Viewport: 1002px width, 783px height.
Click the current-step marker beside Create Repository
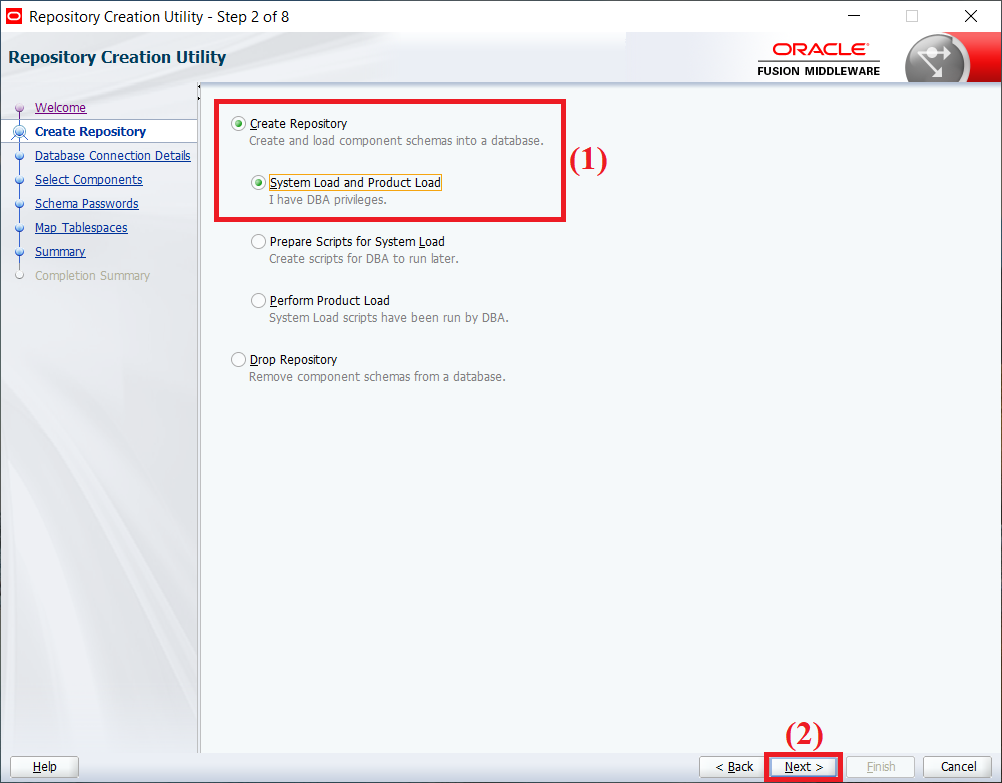coord(20,132)
